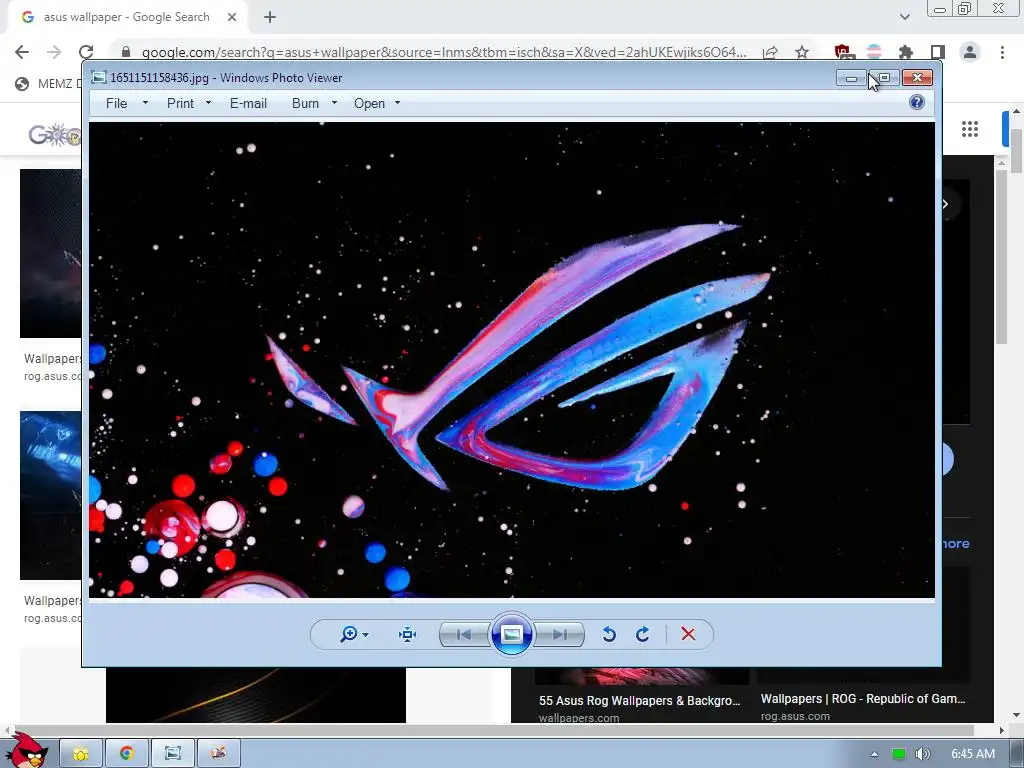
Task: Click the blue thumbnail in Google results
Action: pos(51,495)
